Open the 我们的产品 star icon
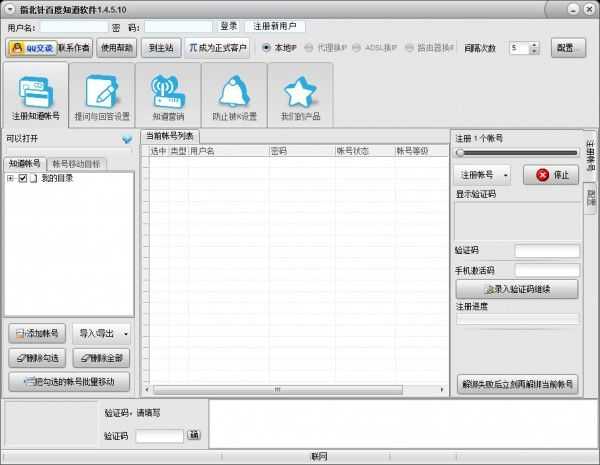 tap(300, 95)
